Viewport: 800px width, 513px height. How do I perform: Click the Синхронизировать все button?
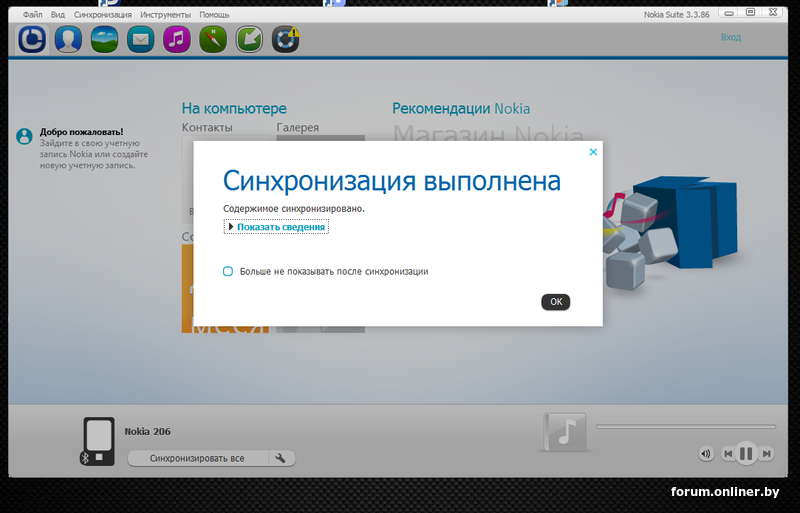[x=197, y=458]
